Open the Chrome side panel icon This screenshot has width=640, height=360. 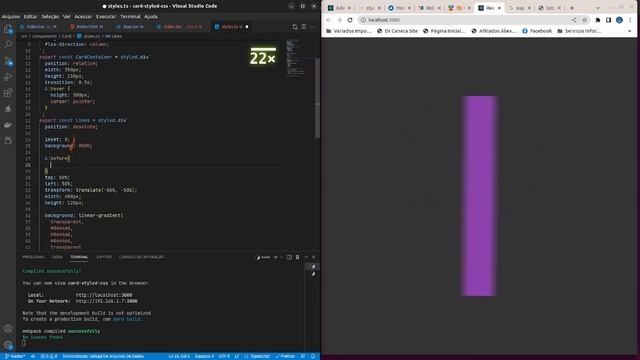point(609,20)
